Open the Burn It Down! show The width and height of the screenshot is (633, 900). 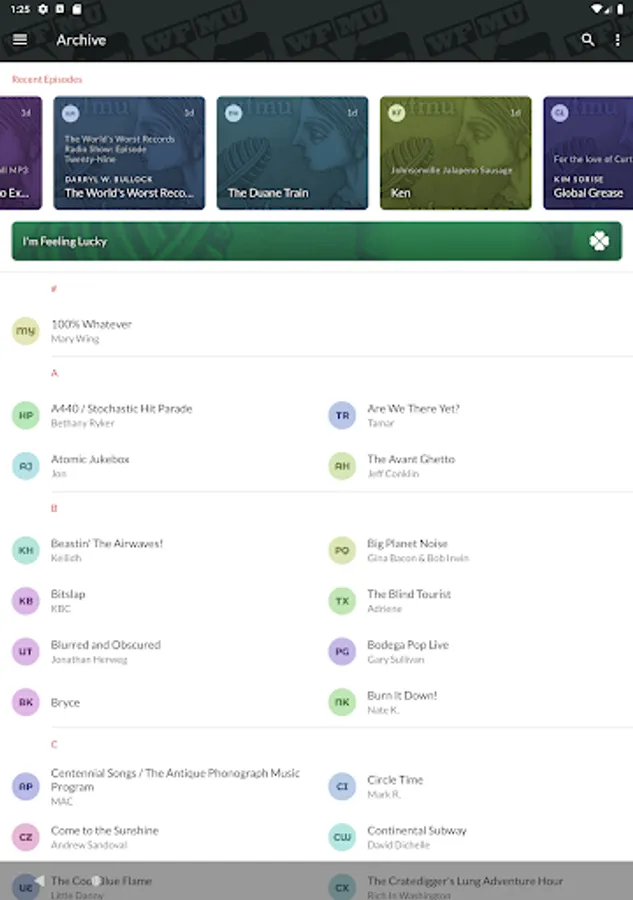(475, 702)
